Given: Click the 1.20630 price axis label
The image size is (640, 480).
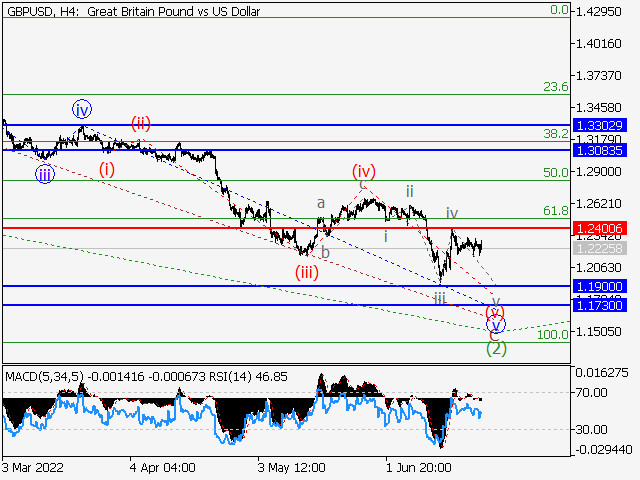Looking at the screenshot, I should (599, 267).
